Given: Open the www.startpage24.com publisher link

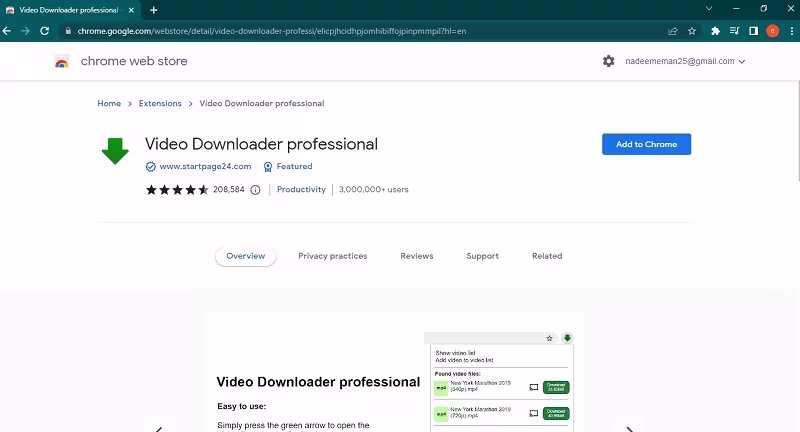Looking at the screenshot, I should pos(205,166).
